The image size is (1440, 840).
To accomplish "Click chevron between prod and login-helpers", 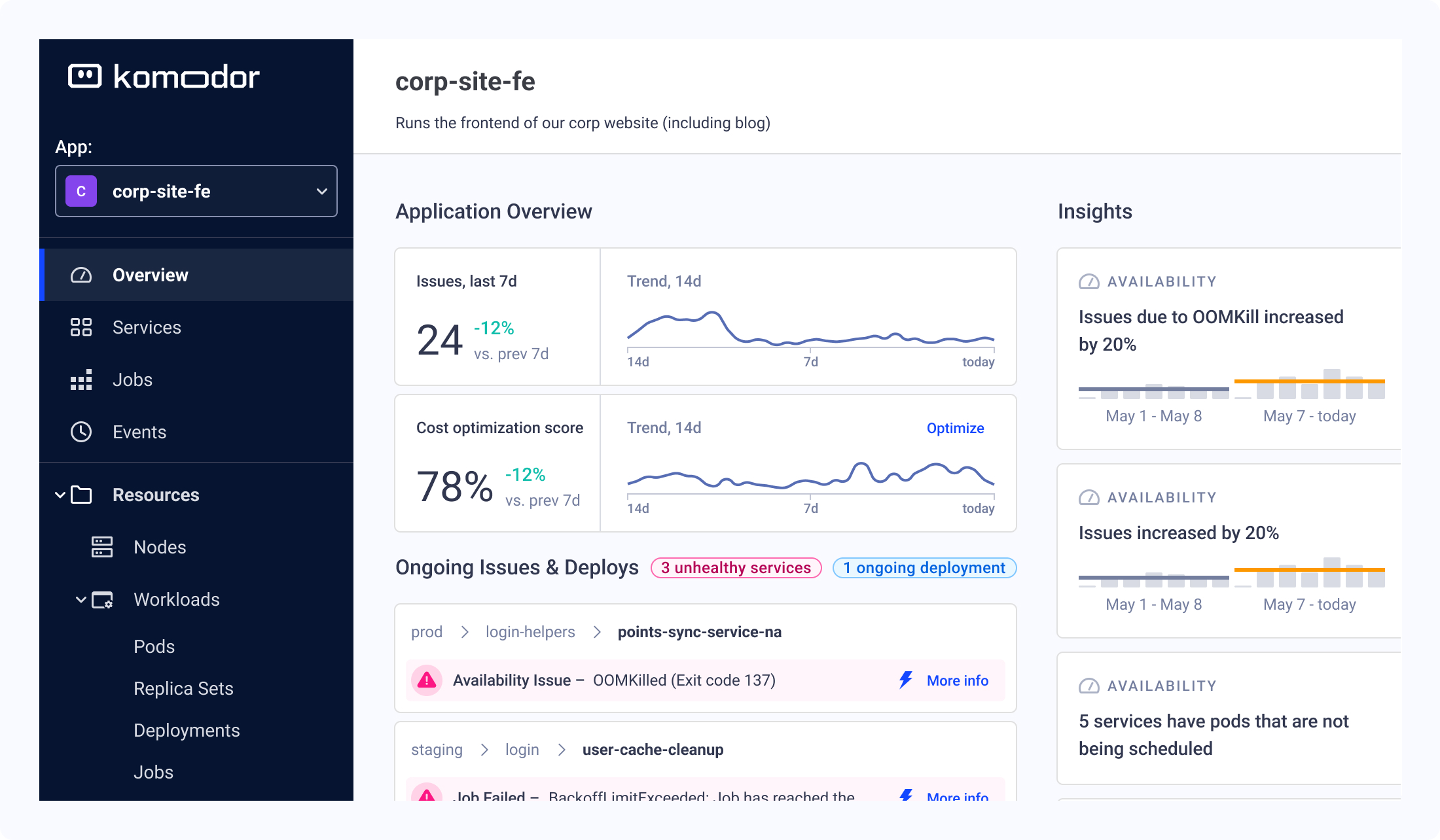I will 465,632.
